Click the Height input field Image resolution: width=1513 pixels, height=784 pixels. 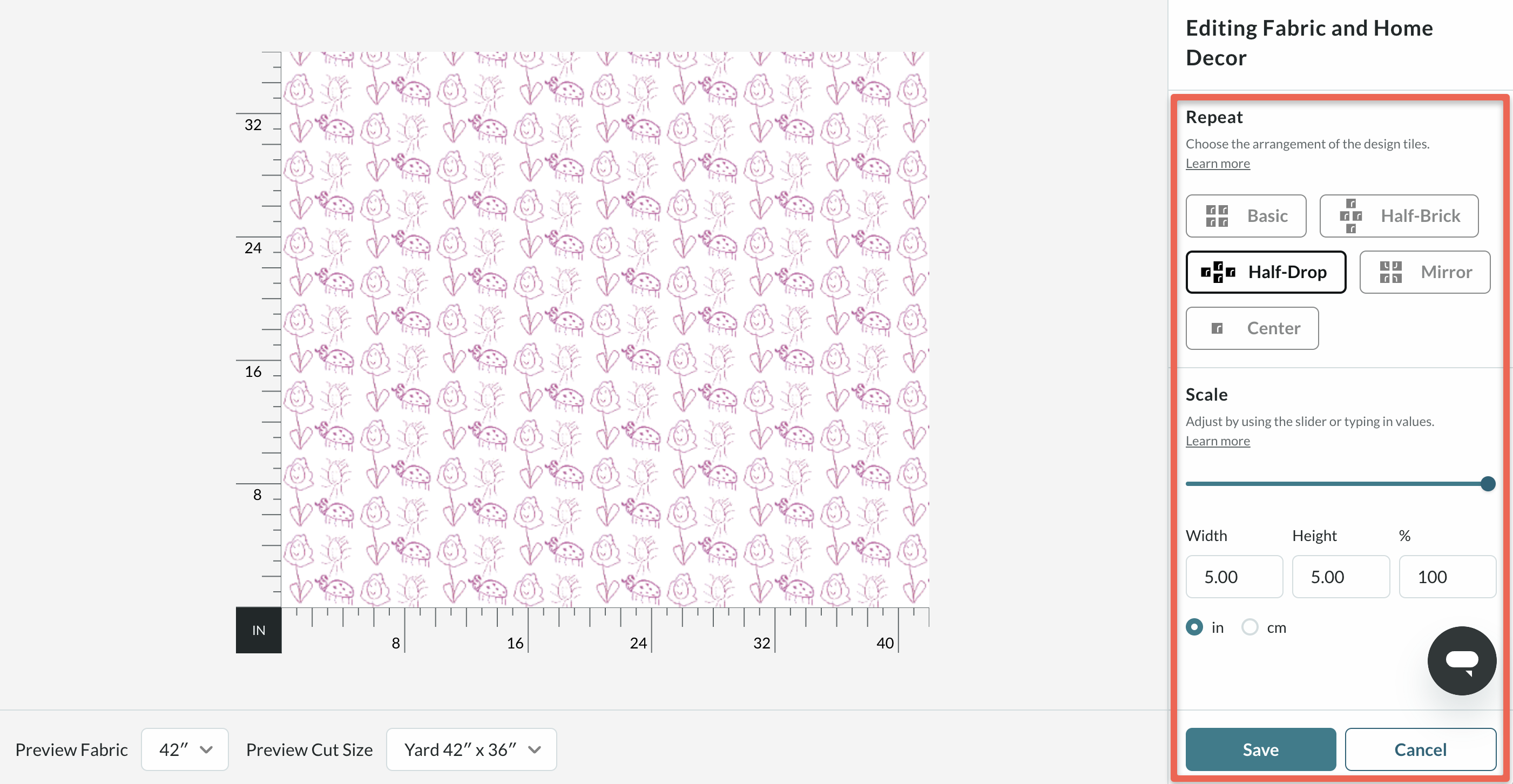1340,577
